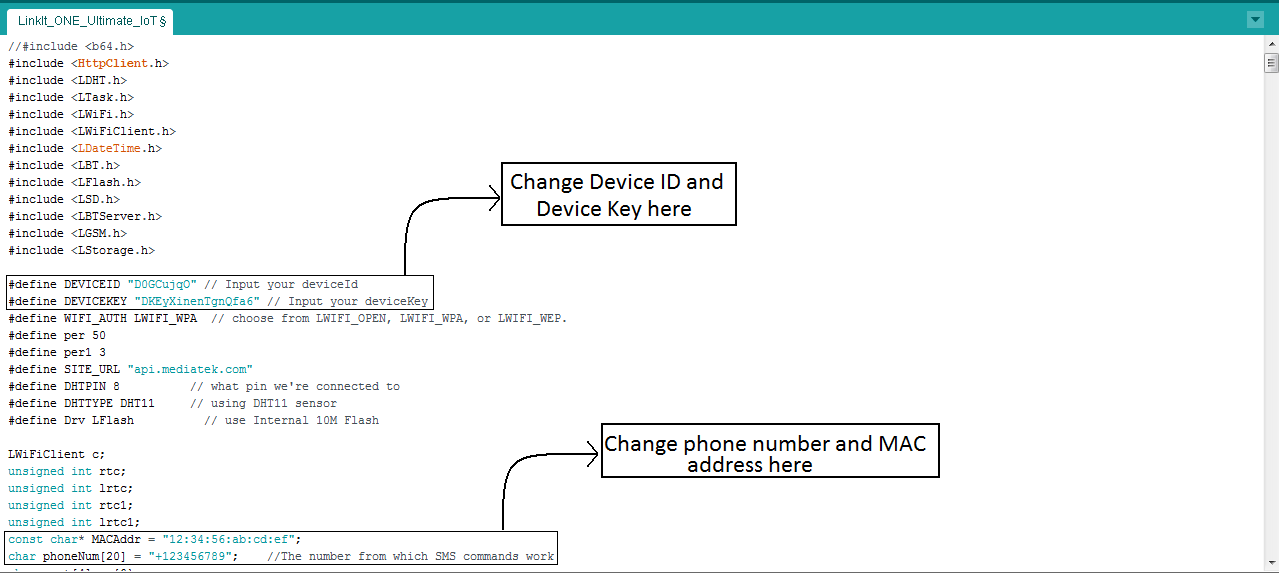Viewport: 1279px width, 573px height.
Task: Place cursor in the DEVICEID string value
Action: pyautogui.click(x=162, y=284)
